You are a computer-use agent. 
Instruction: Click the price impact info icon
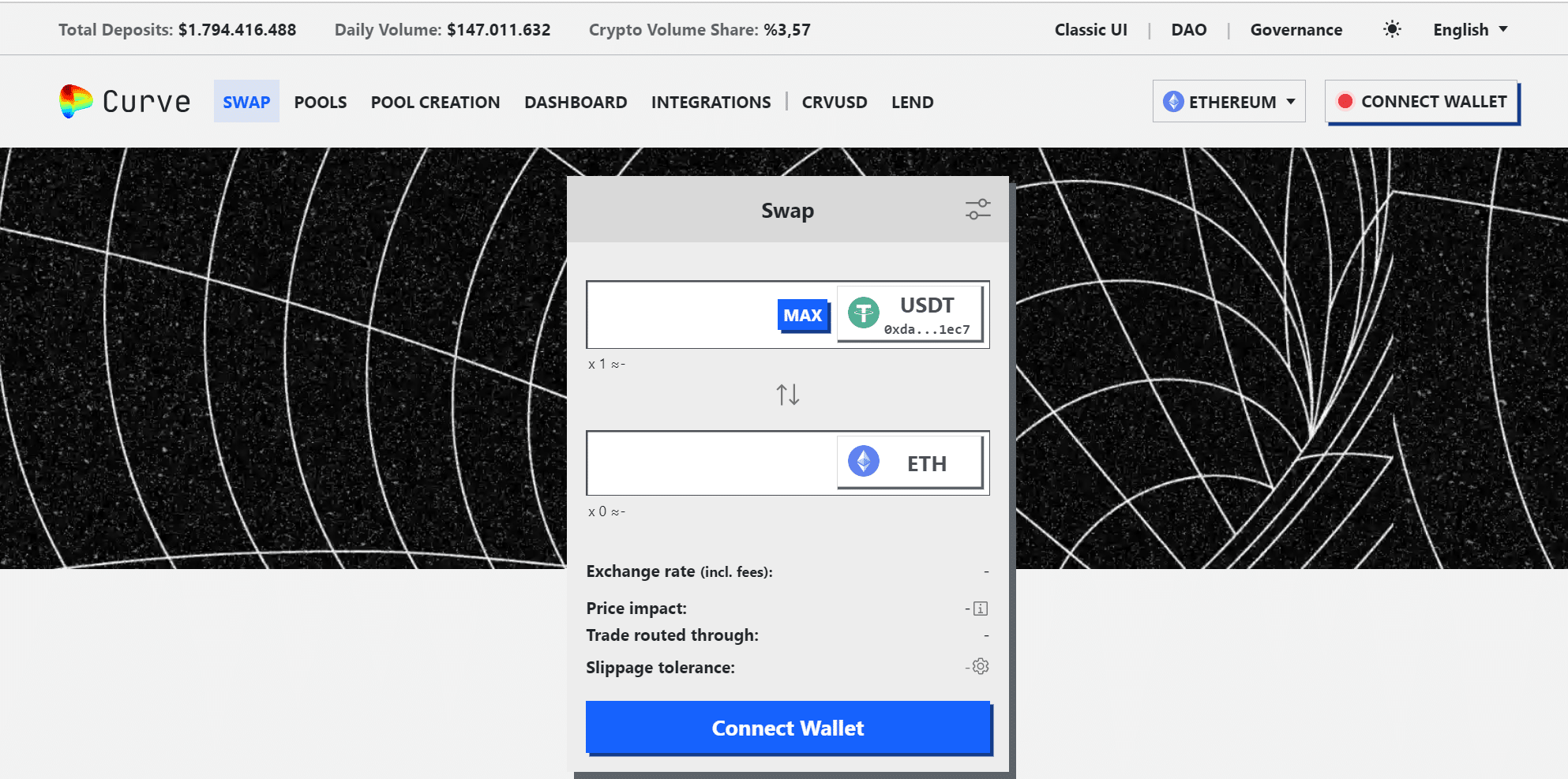pyautogui.click(x=981, y=609)
